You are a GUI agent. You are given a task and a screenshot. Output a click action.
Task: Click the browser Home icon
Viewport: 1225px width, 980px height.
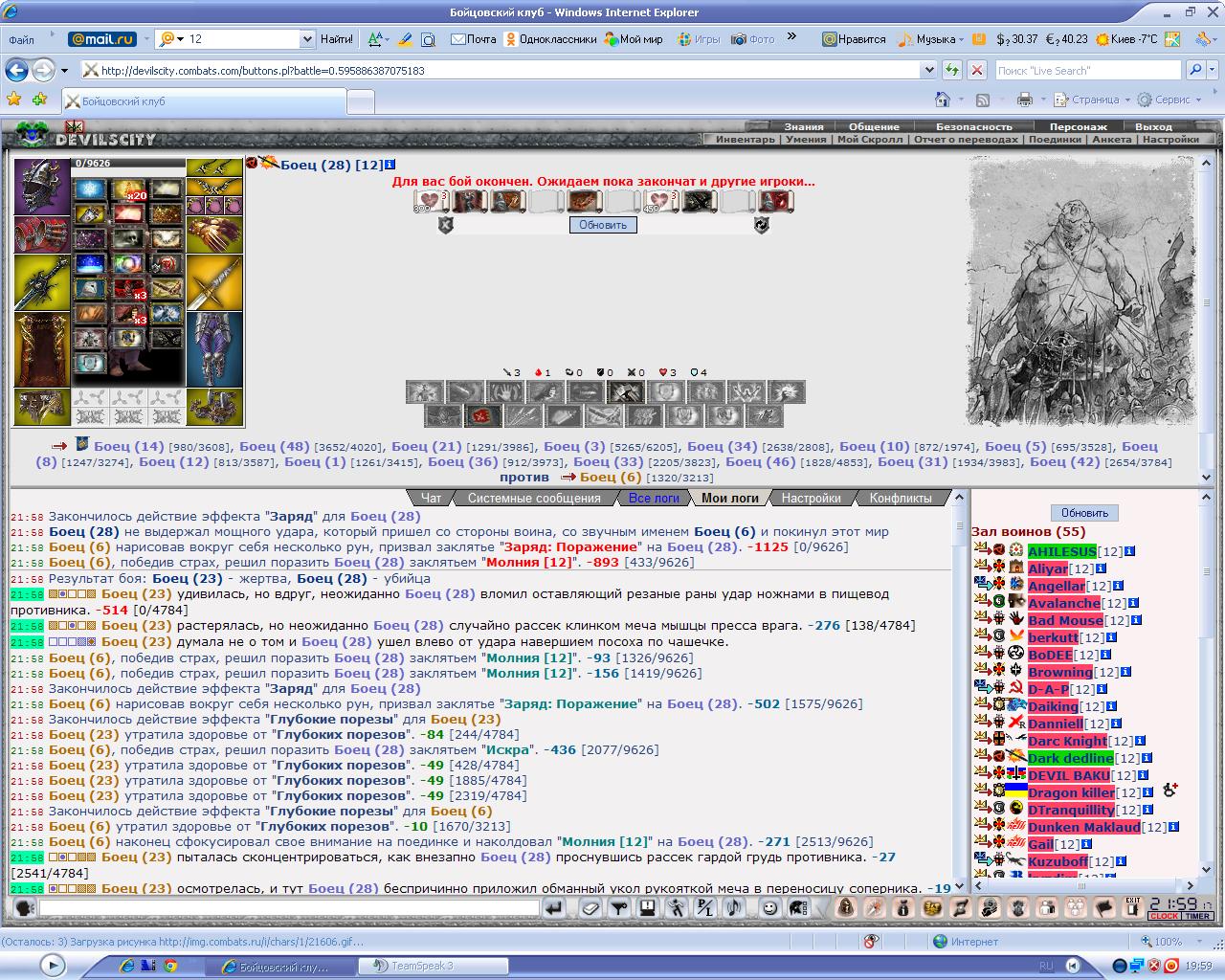coord(943,100)
